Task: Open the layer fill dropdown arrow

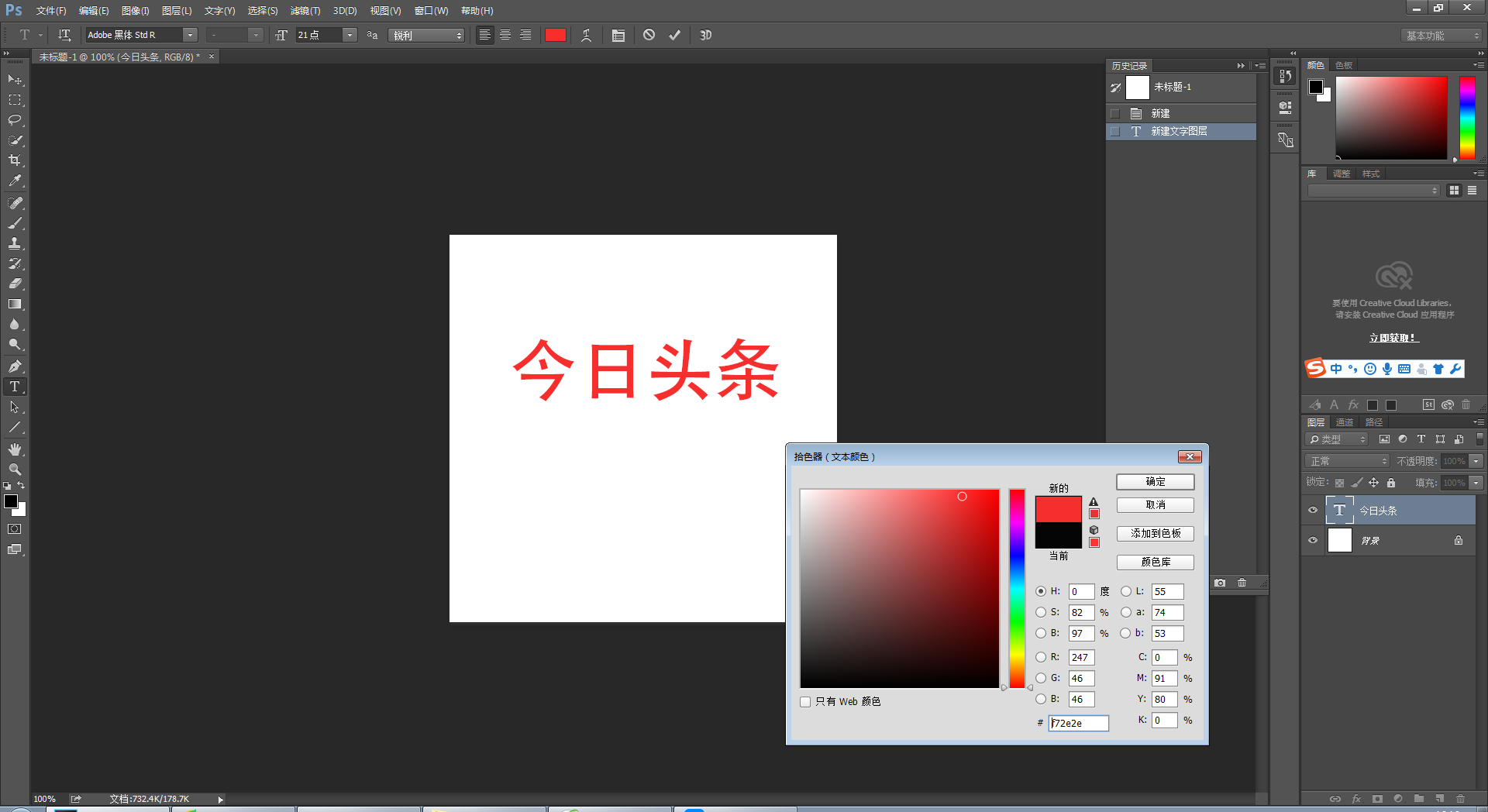Action: click(1476, 483)
